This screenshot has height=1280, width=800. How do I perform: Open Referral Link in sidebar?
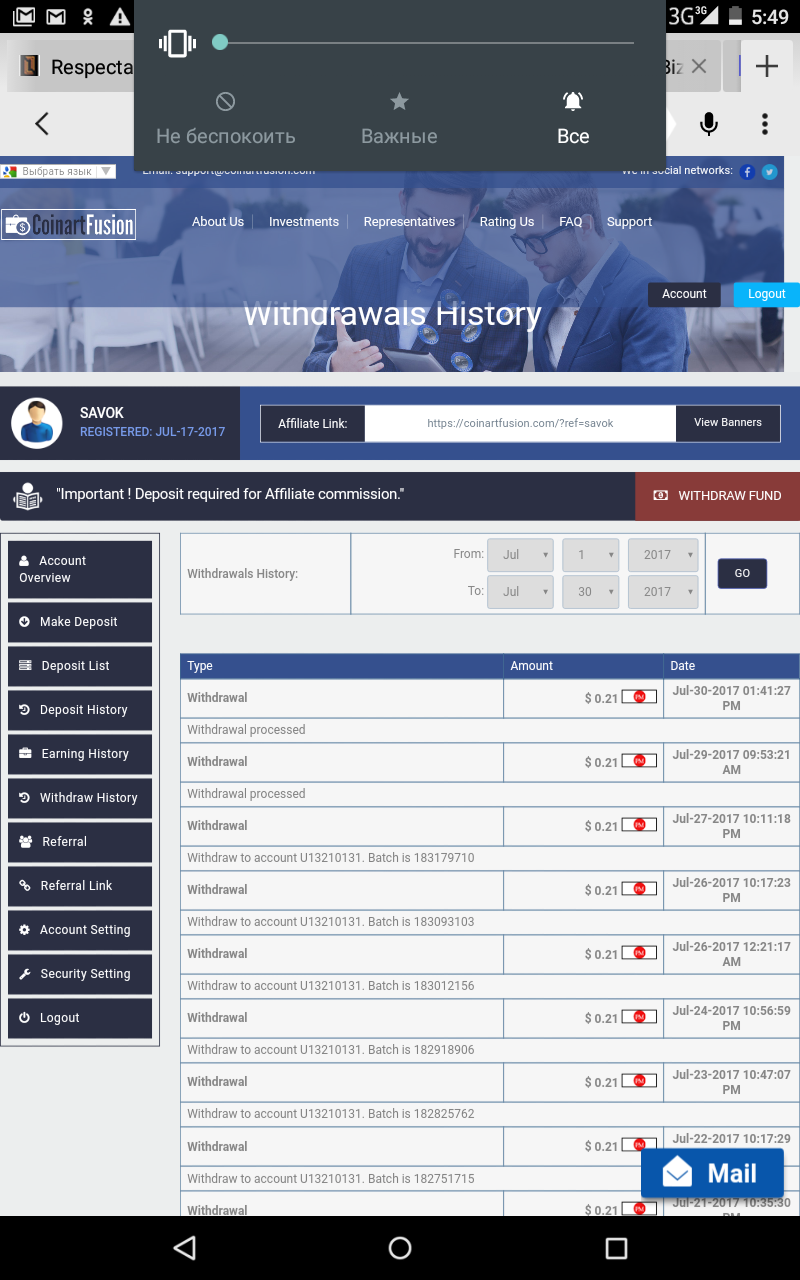[x=80, y=886]
